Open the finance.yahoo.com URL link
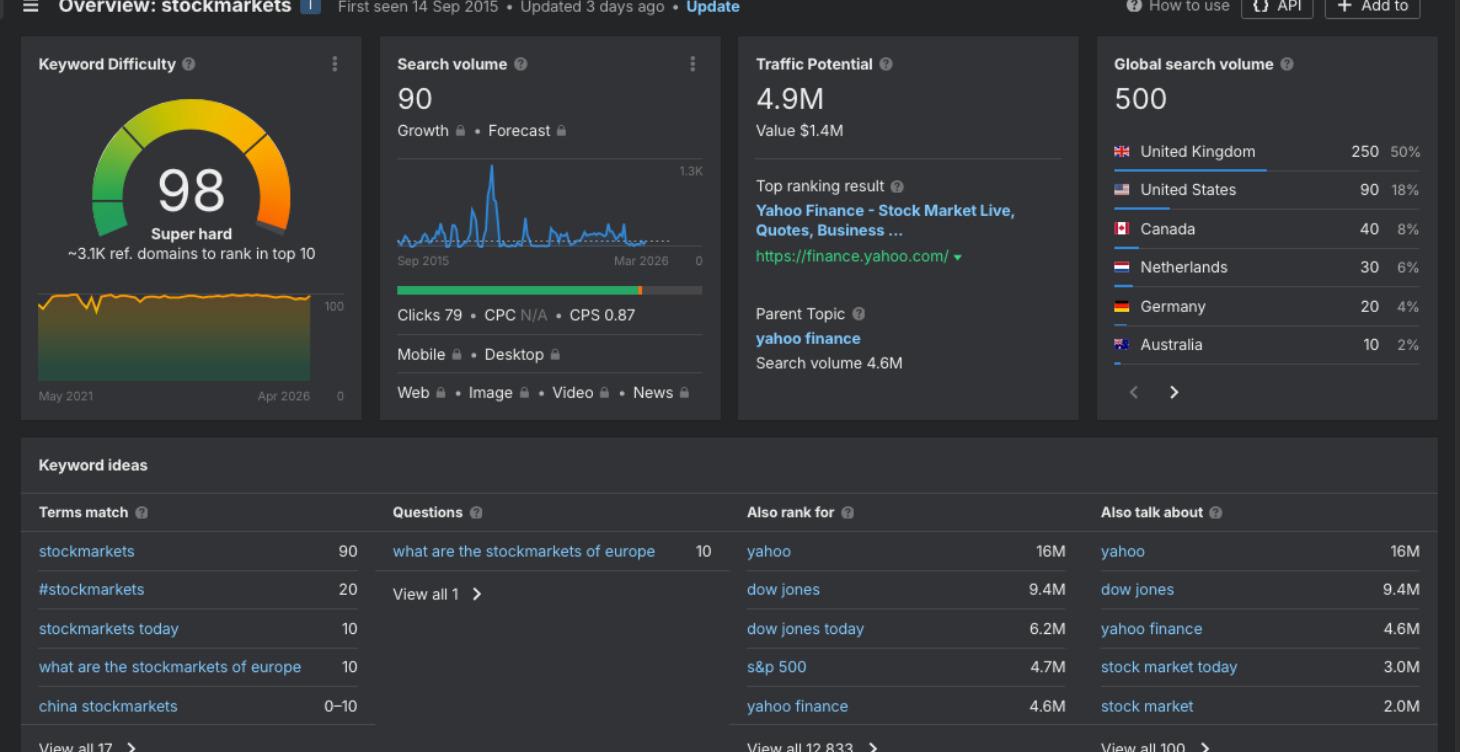 pos(852,256)
